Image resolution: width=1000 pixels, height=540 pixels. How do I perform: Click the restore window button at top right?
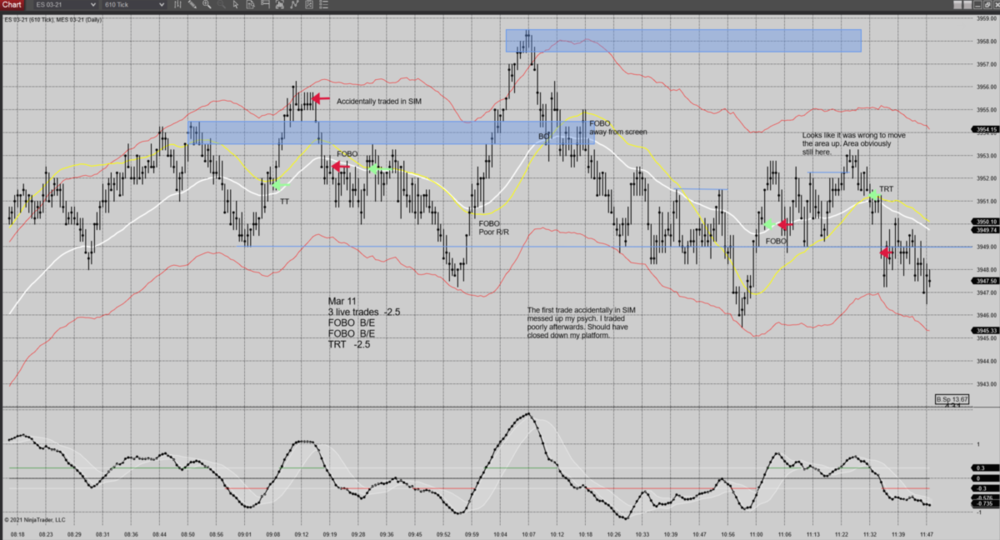[x=987, y=5]
